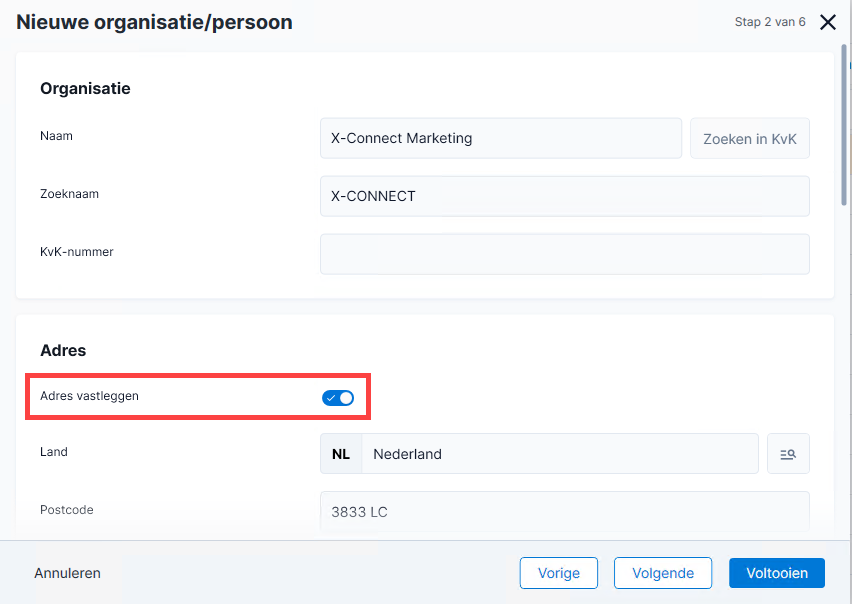
Task: Open the country lookup search icon
Action: point(788,454)
